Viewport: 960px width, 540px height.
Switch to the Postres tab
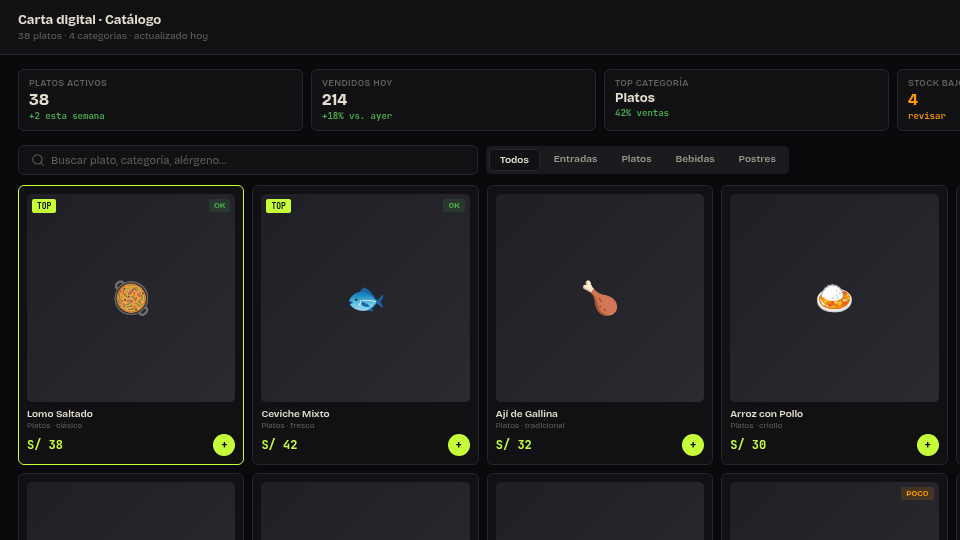[x=757, y=159]
